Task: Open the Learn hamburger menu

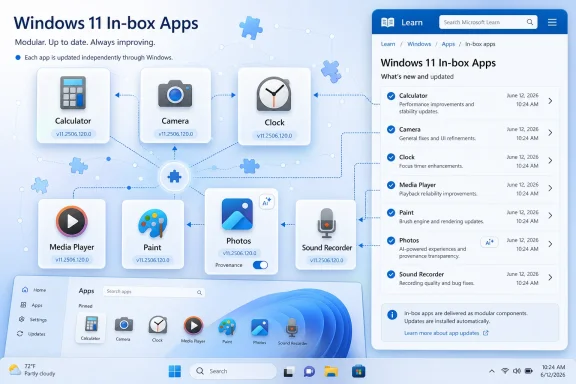Action: (552, 22)
